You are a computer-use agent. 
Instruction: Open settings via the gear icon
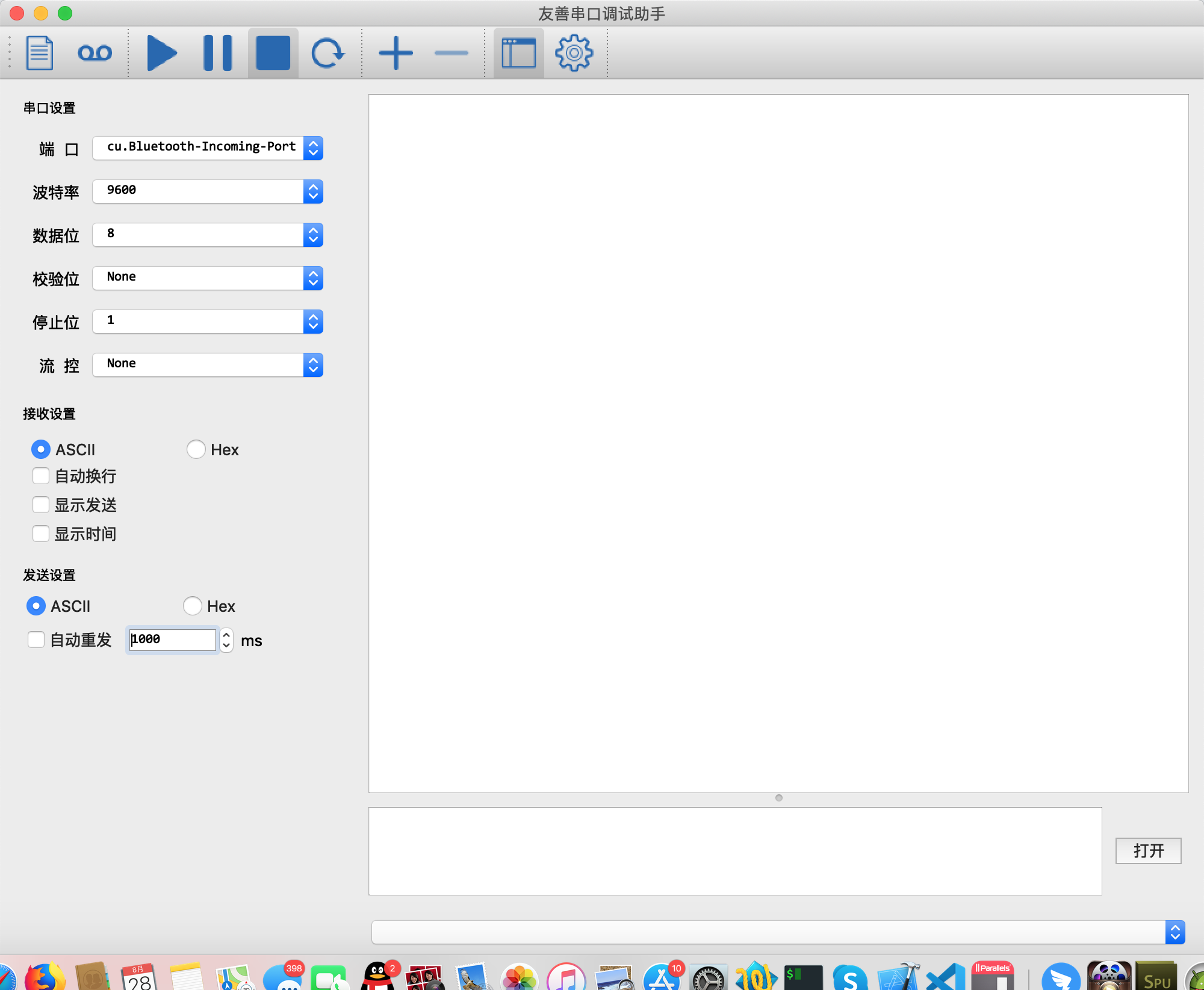[574, 53]
